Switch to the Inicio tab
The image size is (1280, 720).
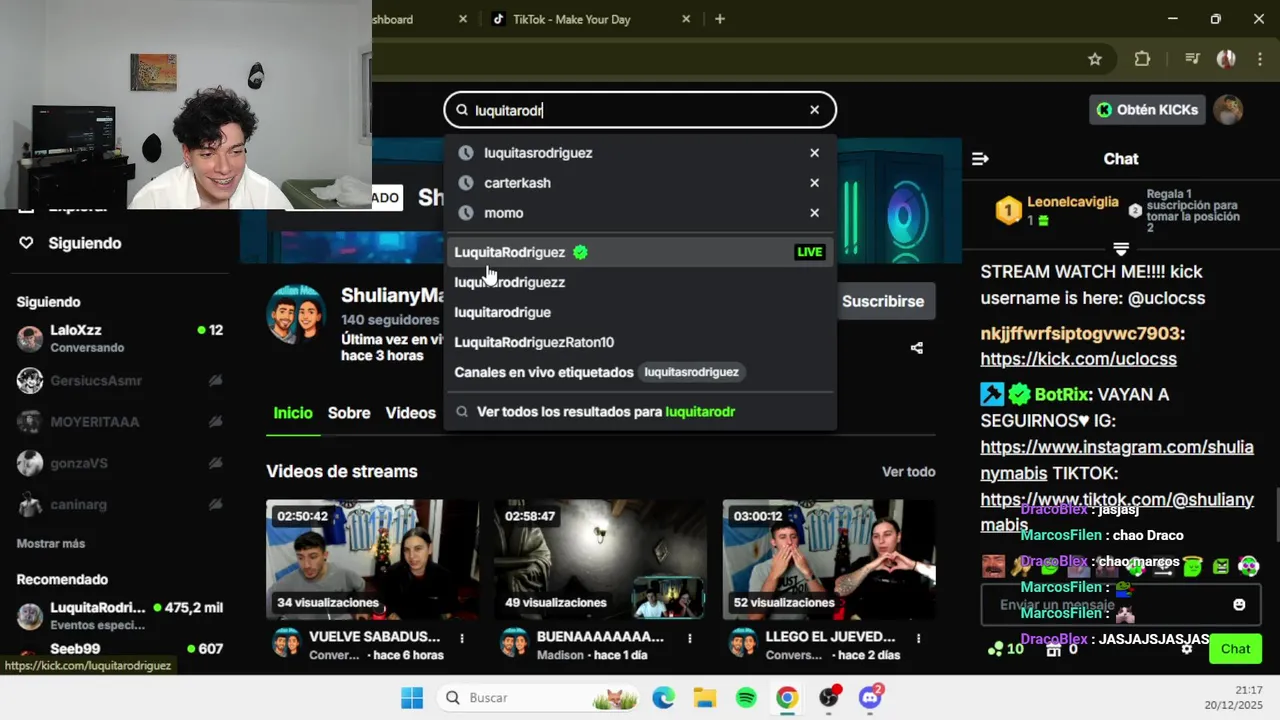[293, 413]
